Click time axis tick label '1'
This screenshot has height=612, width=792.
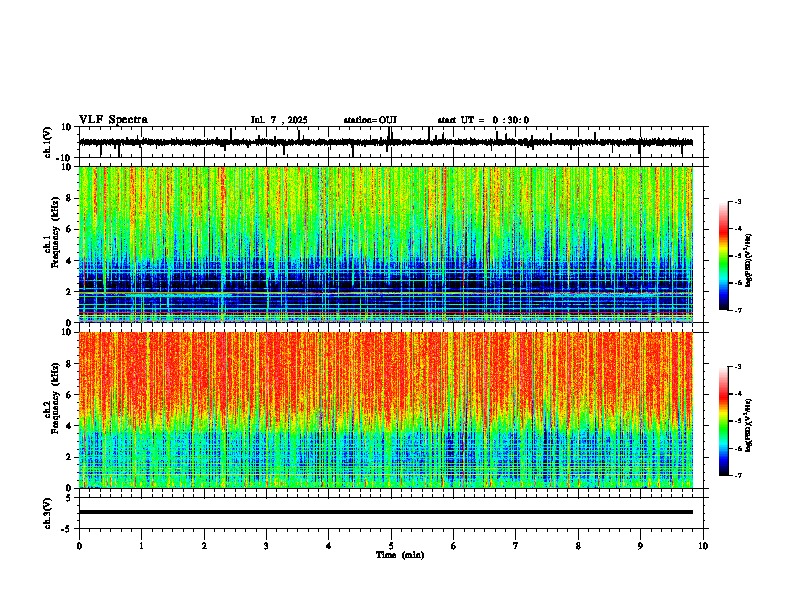tap(141, 546)
